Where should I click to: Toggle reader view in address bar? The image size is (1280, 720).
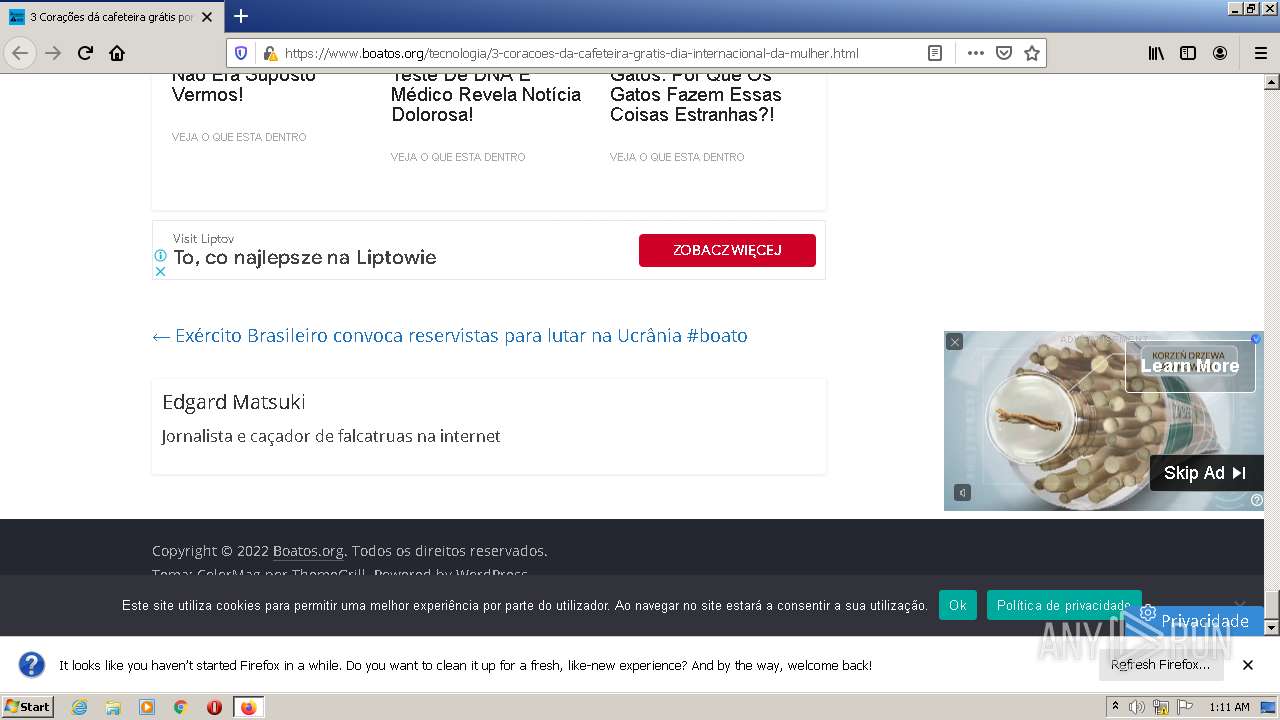935,53
